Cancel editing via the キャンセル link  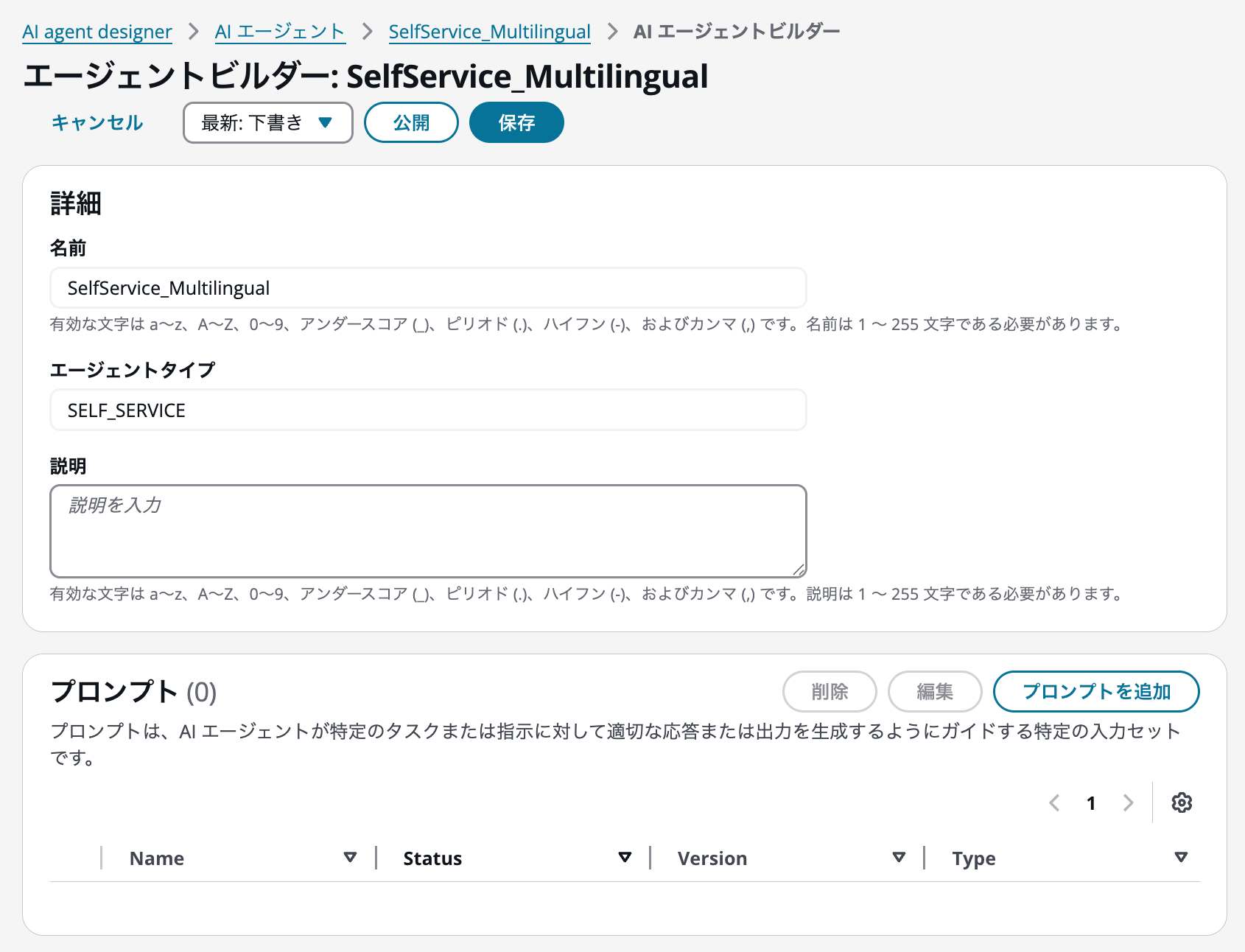(x=97, y=122)
